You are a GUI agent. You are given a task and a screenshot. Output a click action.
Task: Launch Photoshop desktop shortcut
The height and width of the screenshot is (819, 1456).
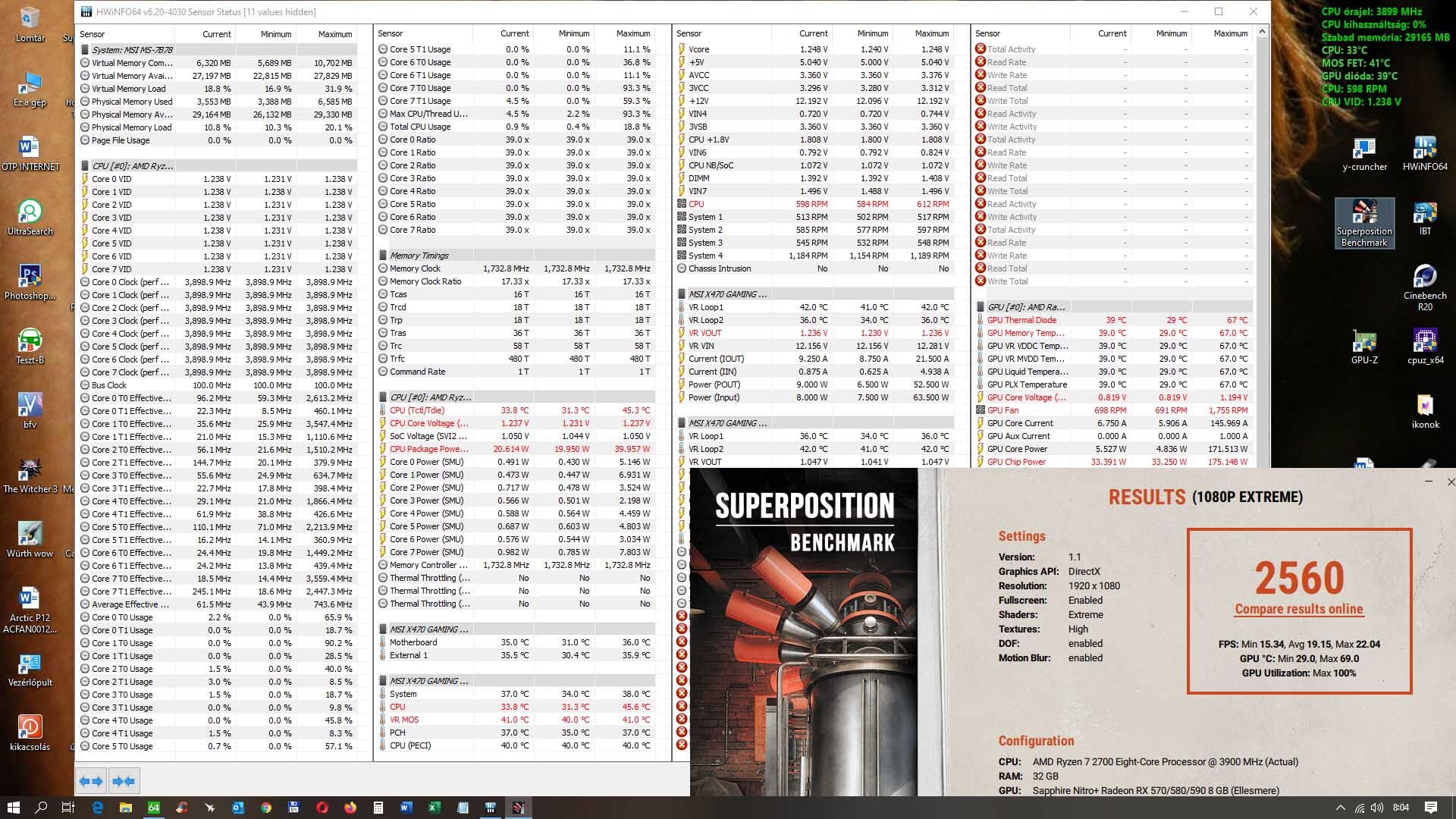(30, 283)
